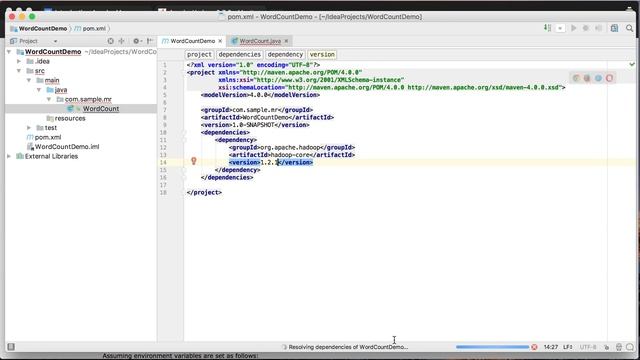
Task: Close the WordCountDemo editor tab
Action: [220, 41]
